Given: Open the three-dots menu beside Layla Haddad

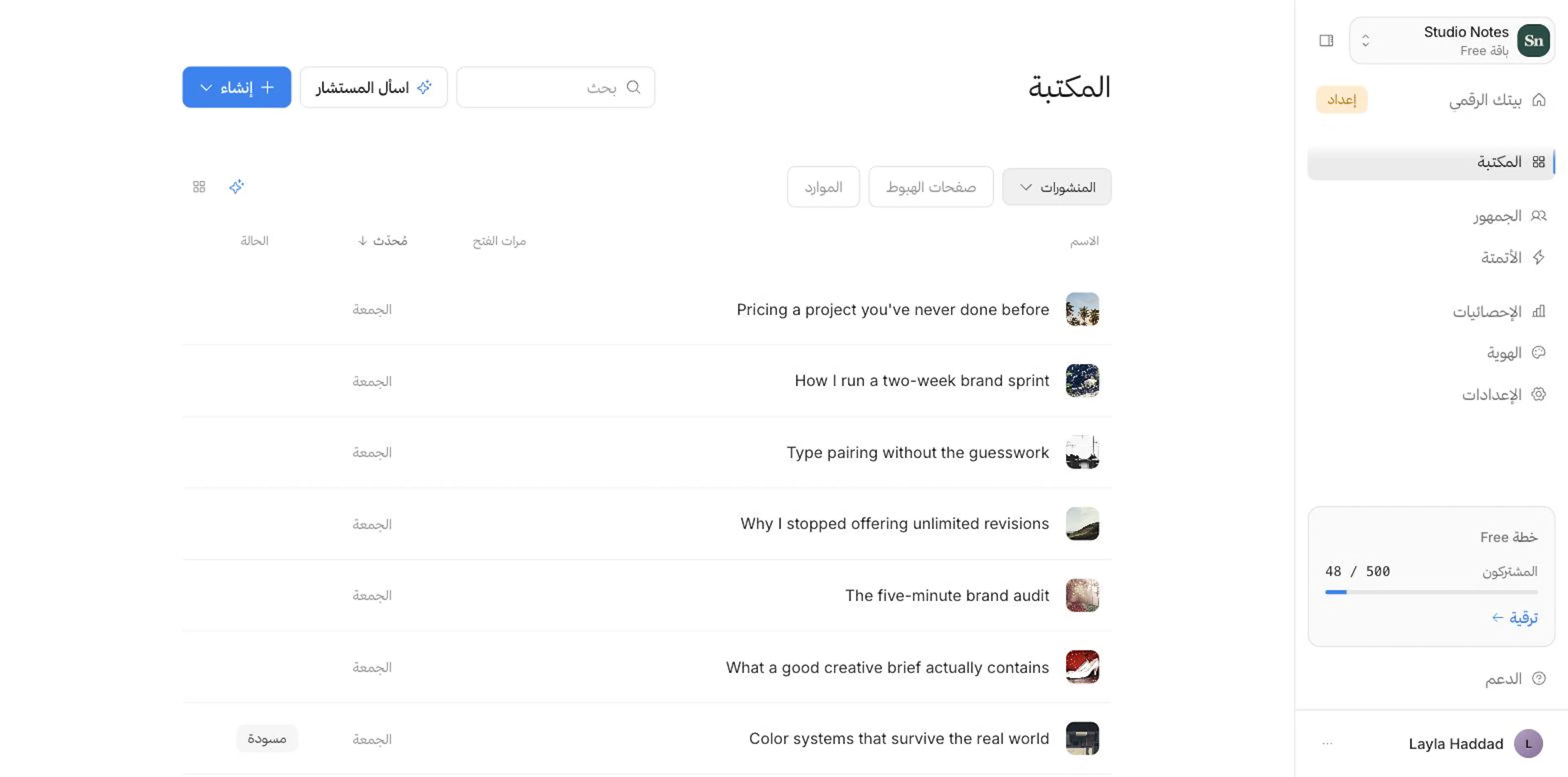Looking at the screenshot, I should (1327, 744).
